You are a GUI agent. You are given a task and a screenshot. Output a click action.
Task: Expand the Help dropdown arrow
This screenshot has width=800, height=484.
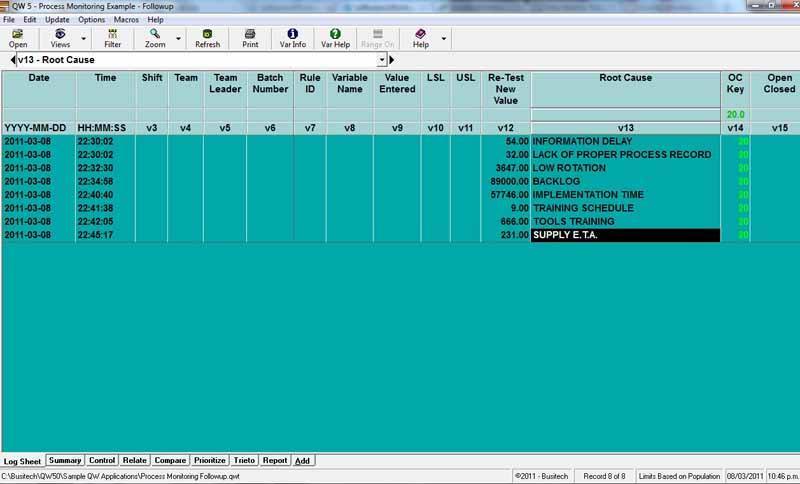(444, 38)
